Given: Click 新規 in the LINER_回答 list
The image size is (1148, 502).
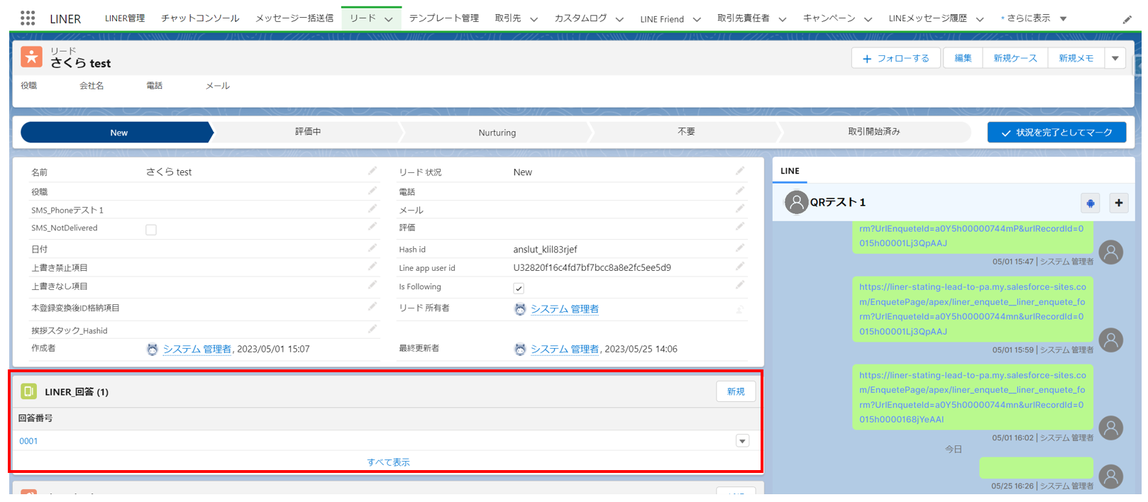Looking at the screenshot, I should click(x=736, y=392).
